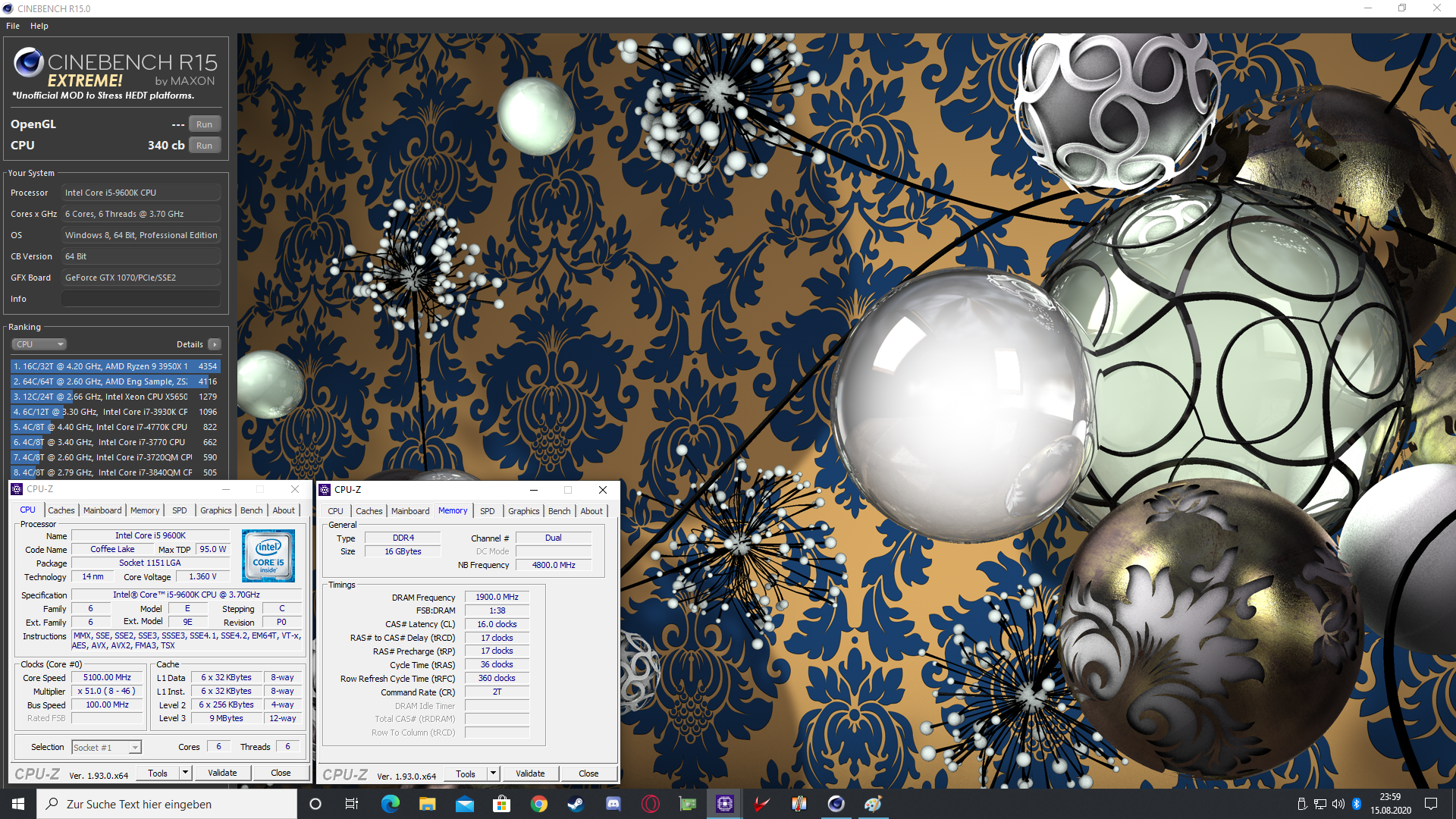Open the Paint palette taskbar icon
The image size is (1456, 819).
point(873,804)
